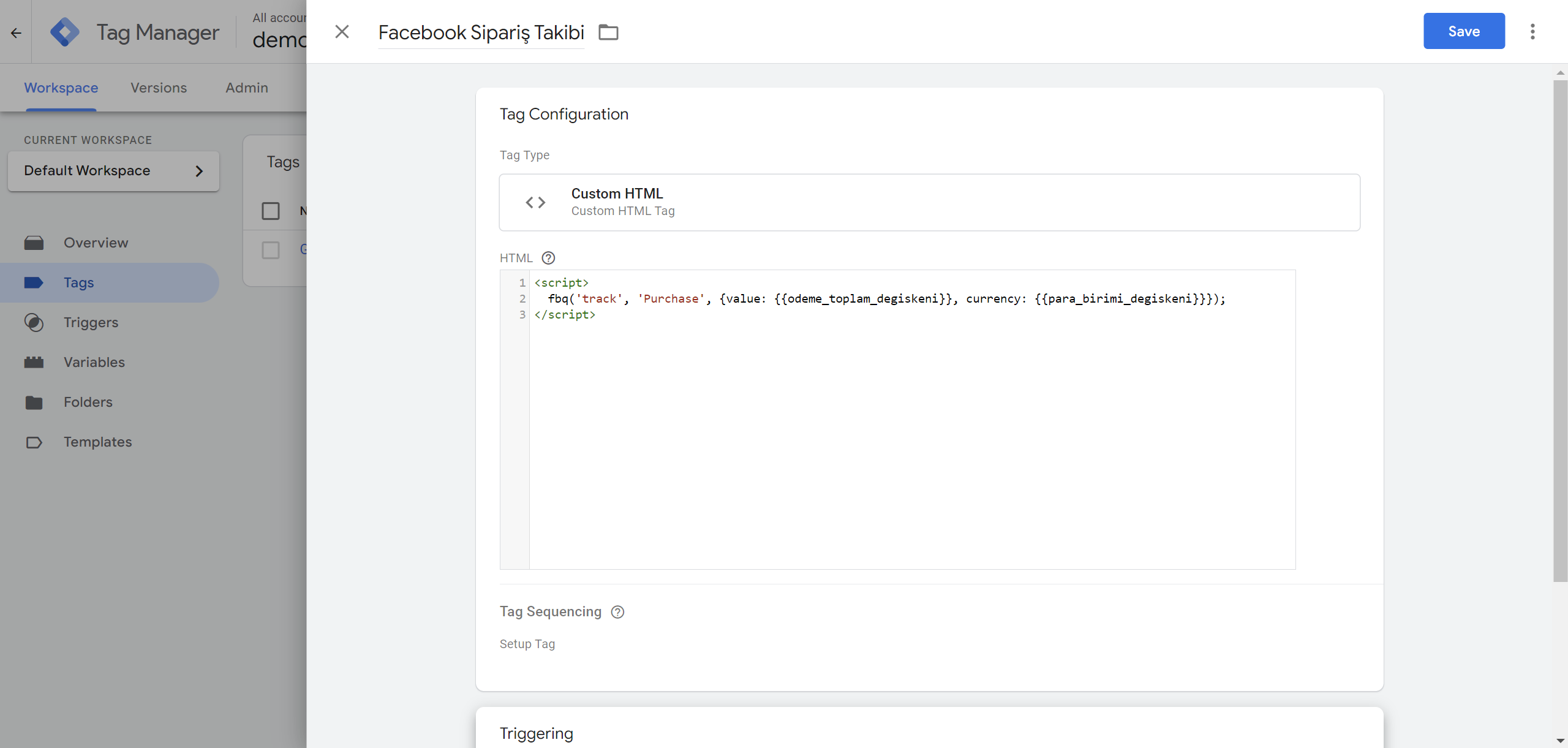Click the Tag Manager logo icon
Viewport: 1568px width, 748px height.
tap(65, 32)
